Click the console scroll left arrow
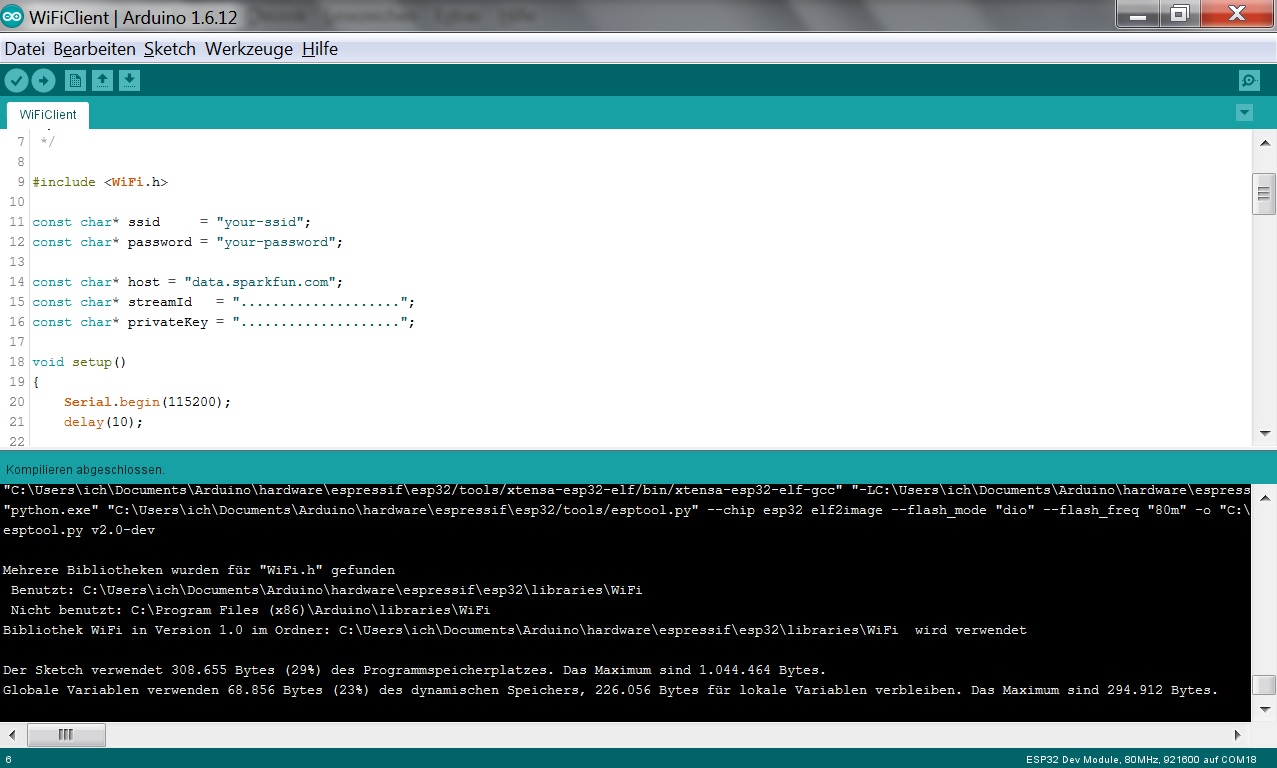Image resolution: width=1277 pixels, height=768 pixels. [12, 735]
